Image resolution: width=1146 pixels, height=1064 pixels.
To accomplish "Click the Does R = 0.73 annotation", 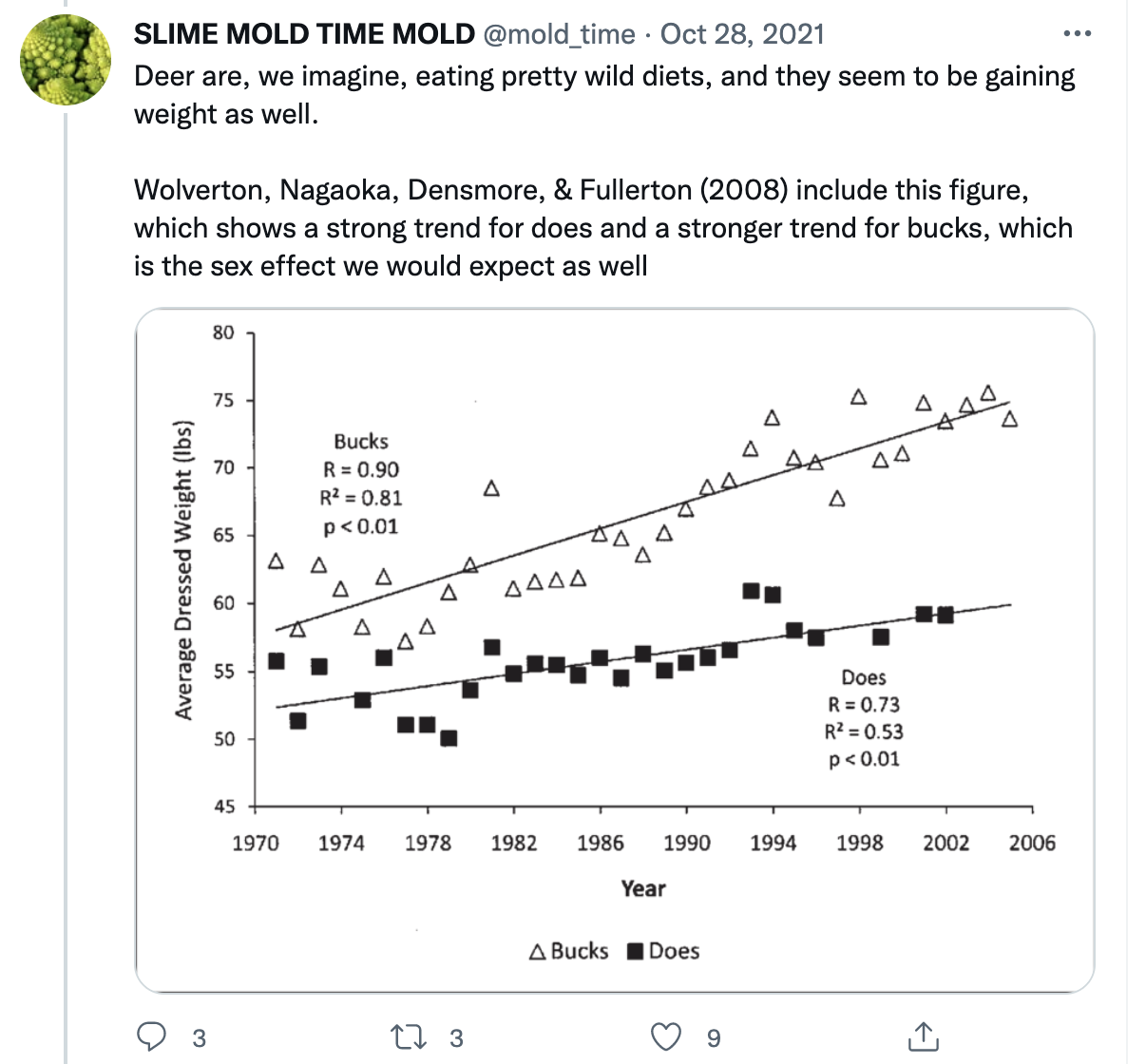I will click(x=863, y=705).
